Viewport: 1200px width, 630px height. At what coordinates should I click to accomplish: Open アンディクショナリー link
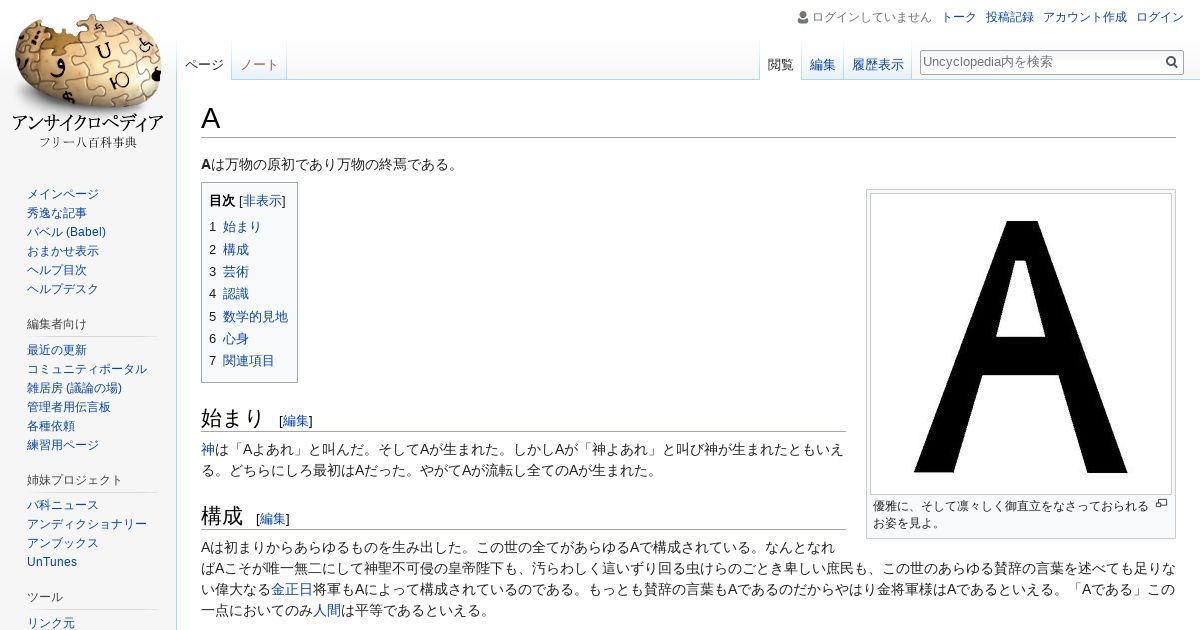click(x=87, y=524)
